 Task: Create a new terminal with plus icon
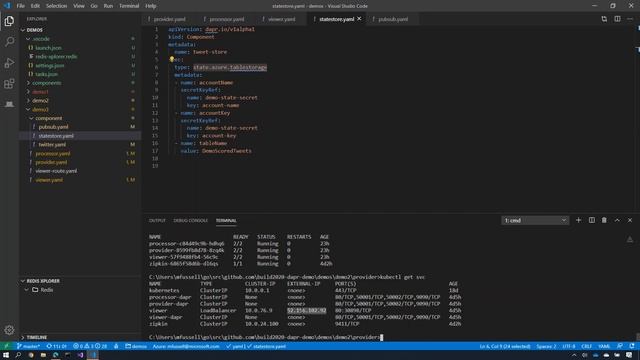[578, 220]
